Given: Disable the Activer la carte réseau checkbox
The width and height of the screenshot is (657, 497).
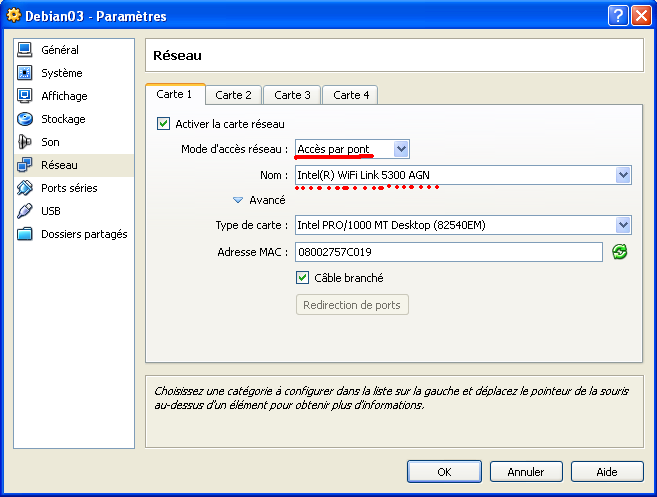Looking at the screenshot, I should point(163,124).
